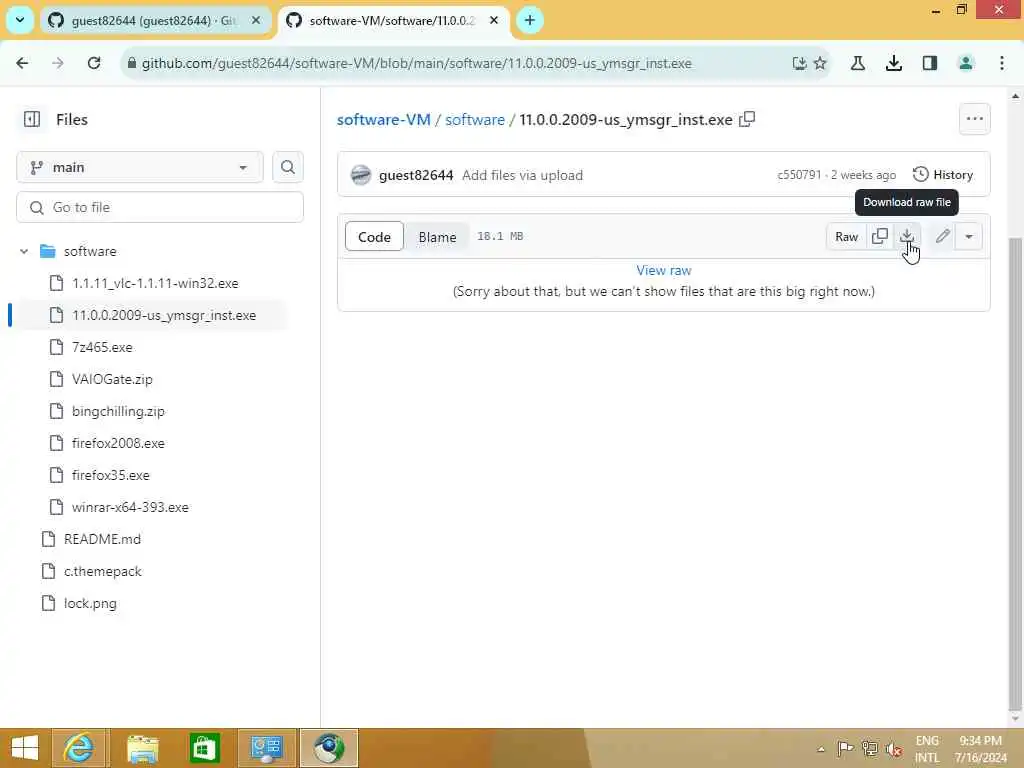Close the guest82644 tab
The width and height of the screenshot is (1024, 768).
coord(256,20)
